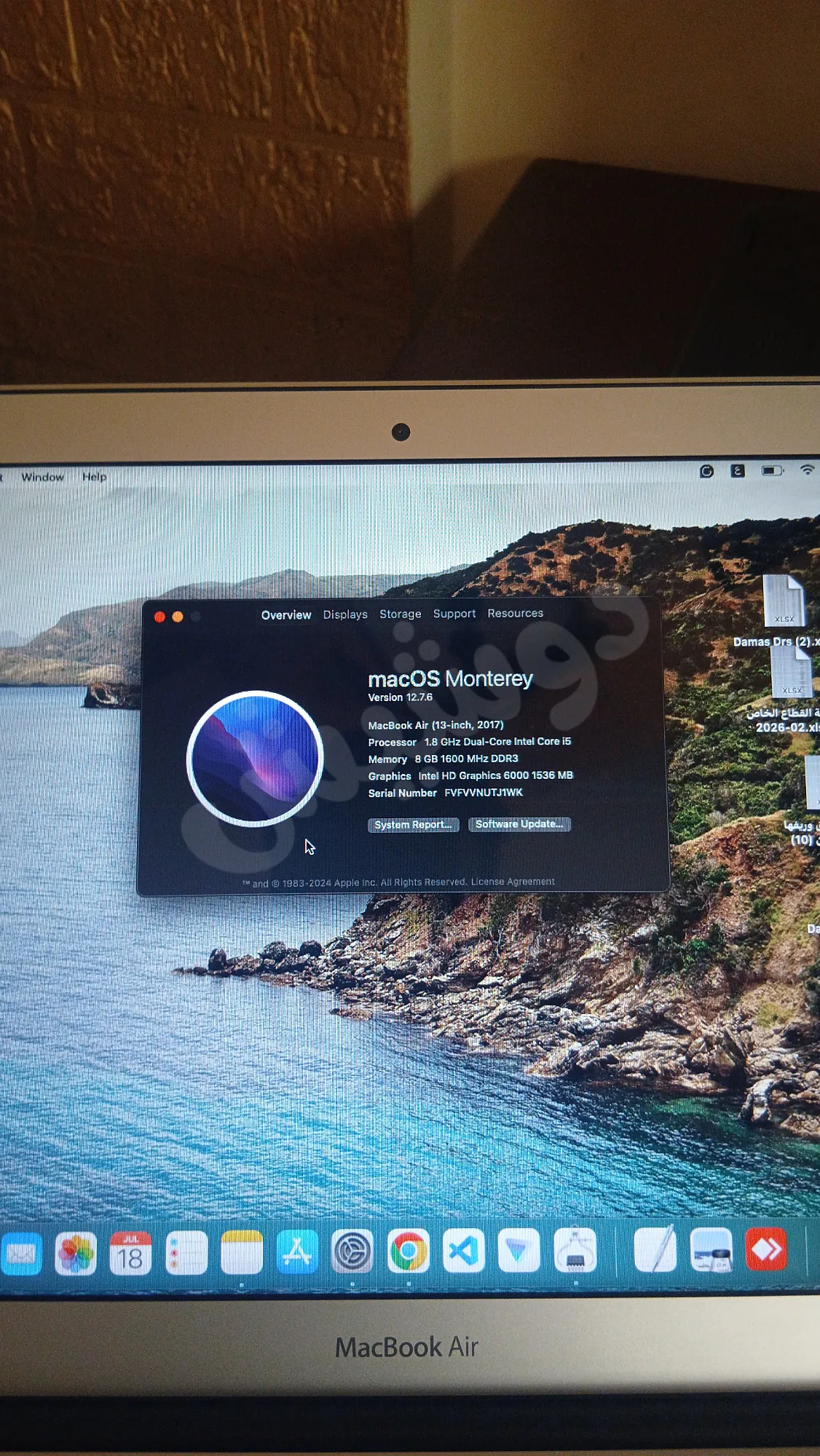Open the Storage tab
This screenshot has width=820, height=1456.
[400, 614]
